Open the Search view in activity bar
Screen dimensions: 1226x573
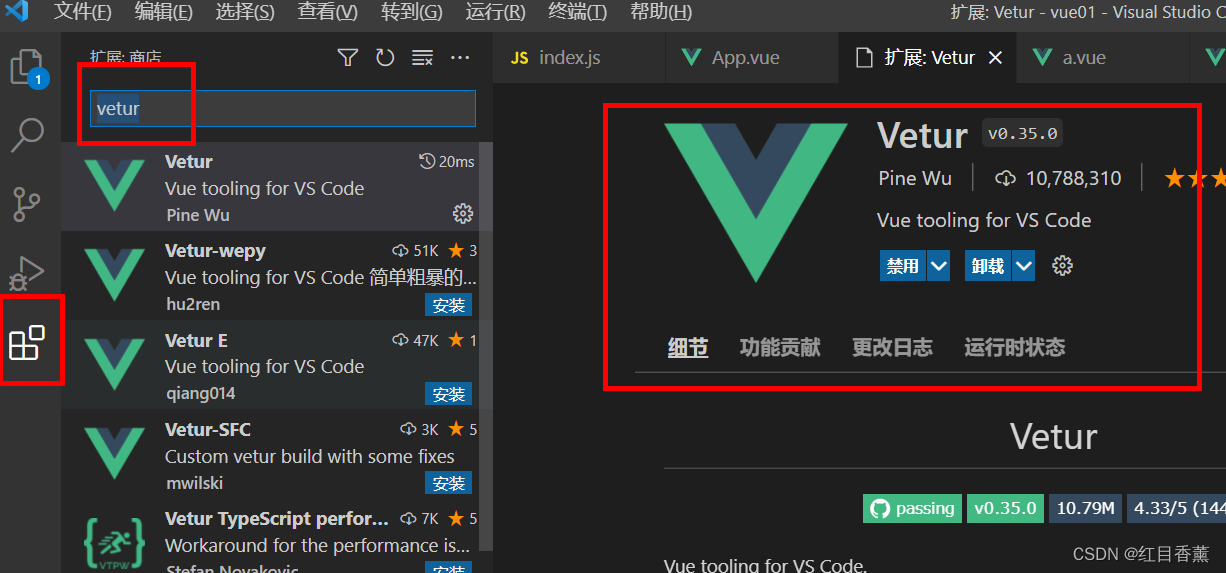click(x=27, y=135)
